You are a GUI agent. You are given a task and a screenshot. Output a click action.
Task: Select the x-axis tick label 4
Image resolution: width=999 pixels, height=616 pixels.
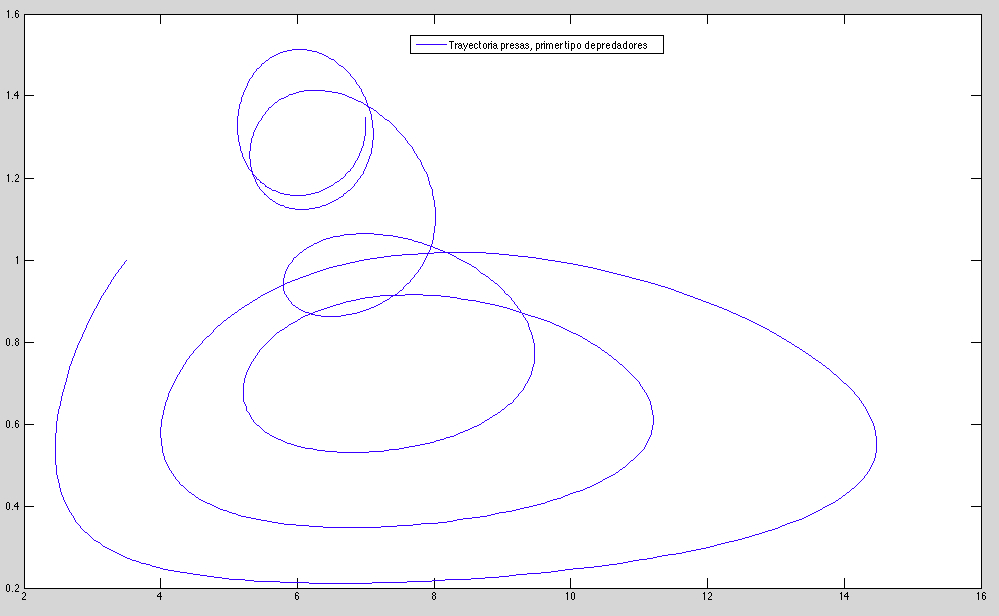(x=160, y=600)
